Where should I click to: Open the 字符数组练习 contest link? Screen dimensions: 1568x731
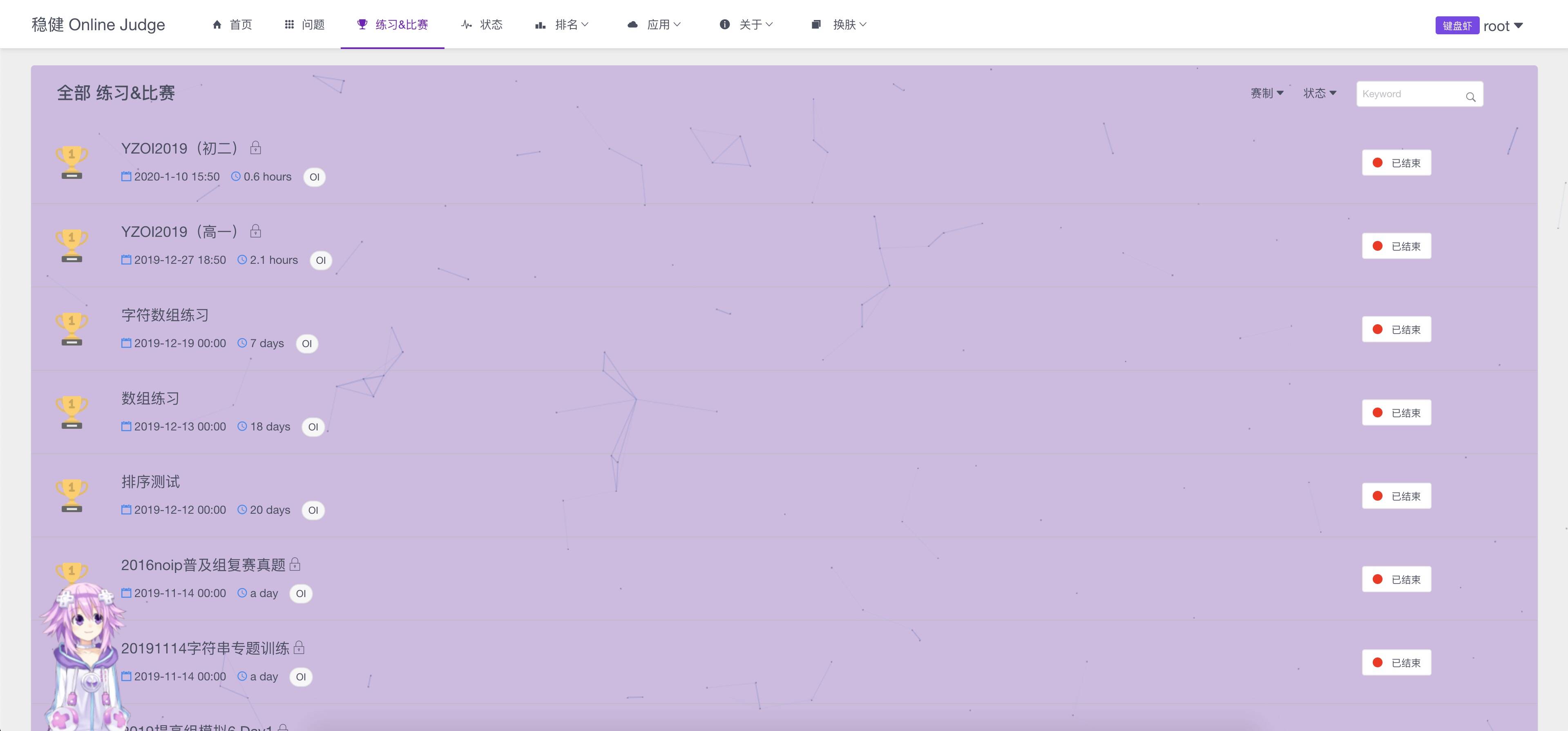pyautogui.click(x=165, y=315)
